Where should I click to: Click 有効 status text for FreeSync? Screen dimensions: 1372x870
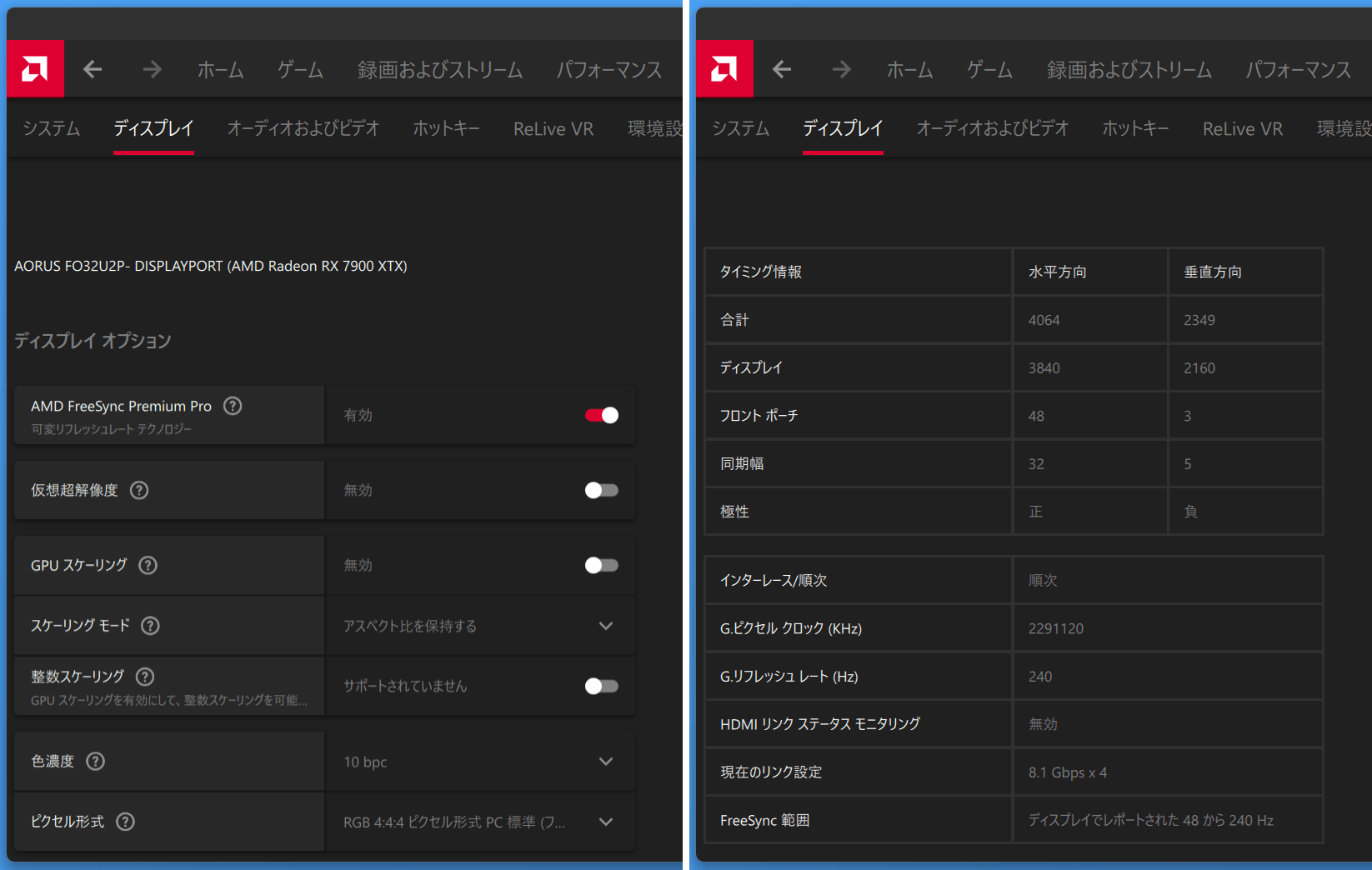tap(358, 415)
